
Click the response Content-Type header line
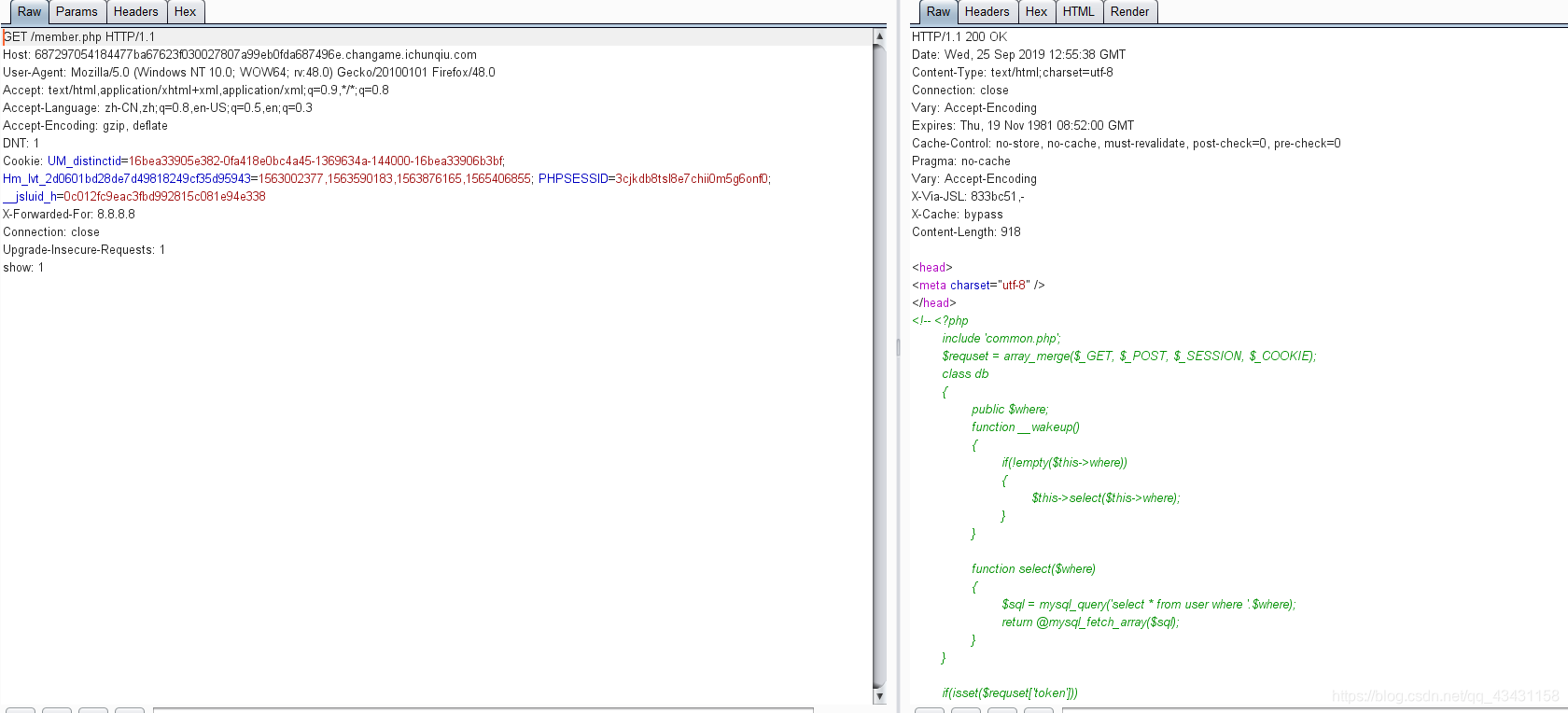click(x=1013, y=73)
